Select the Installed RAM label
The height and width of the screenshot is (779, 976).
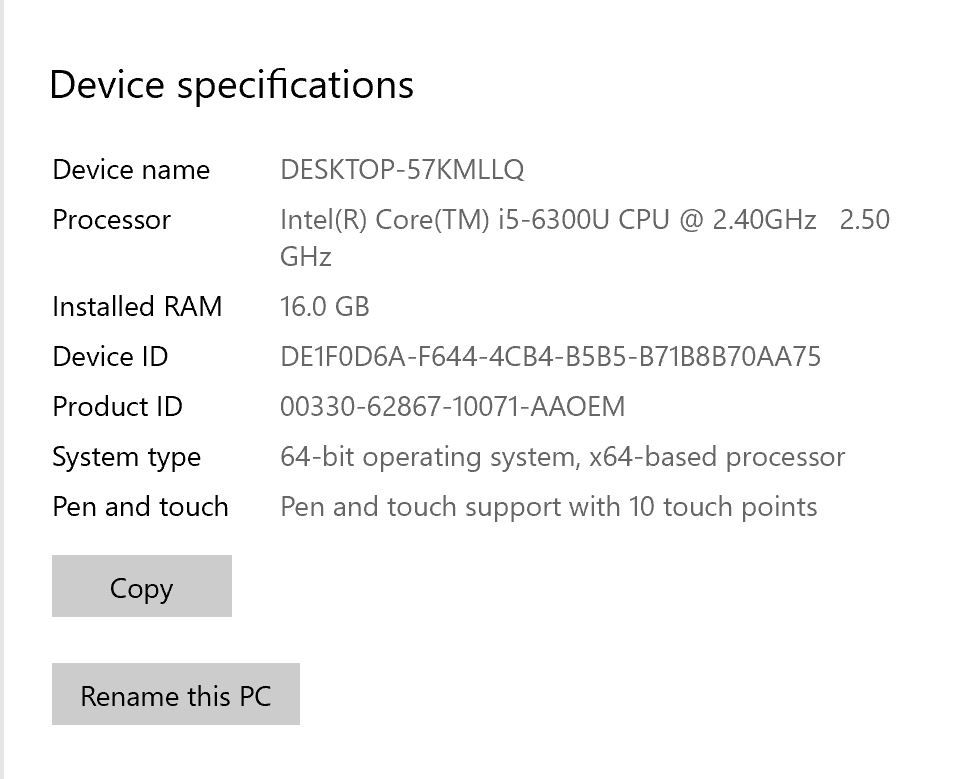[x=137, y=306]
